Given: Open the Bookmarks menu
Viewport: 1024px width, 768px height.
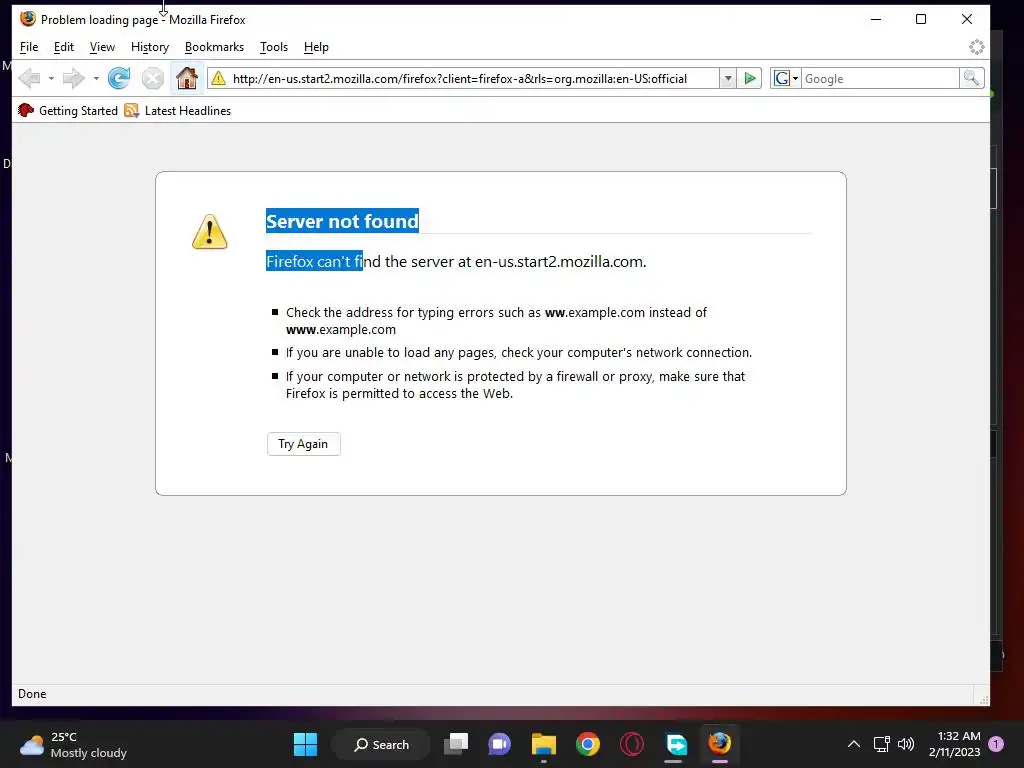Looking at the screenshot, I should [214, 47].
